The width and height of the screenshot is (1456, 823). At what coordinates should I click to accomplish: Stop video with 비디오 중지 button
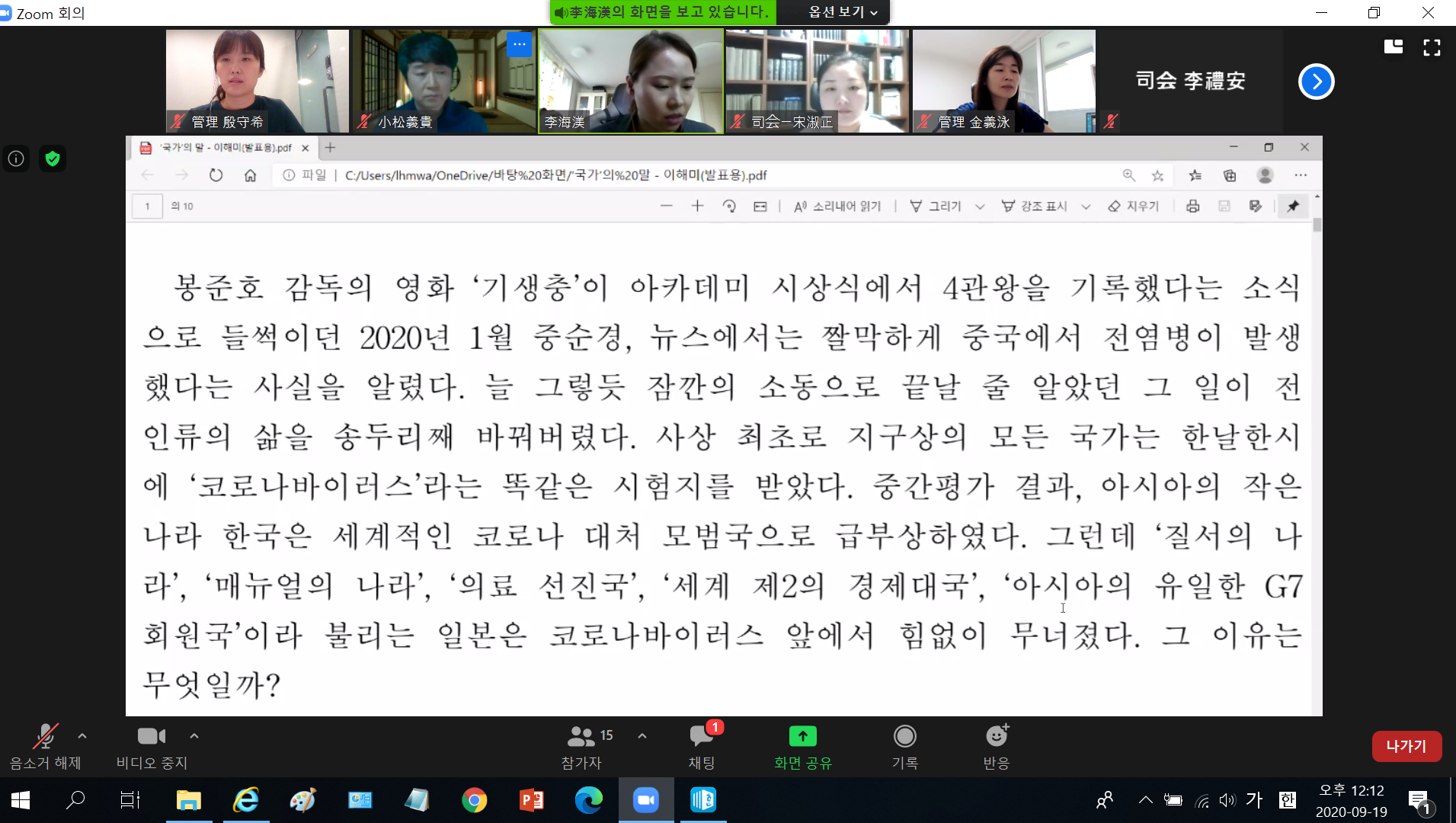pos(151,745)
